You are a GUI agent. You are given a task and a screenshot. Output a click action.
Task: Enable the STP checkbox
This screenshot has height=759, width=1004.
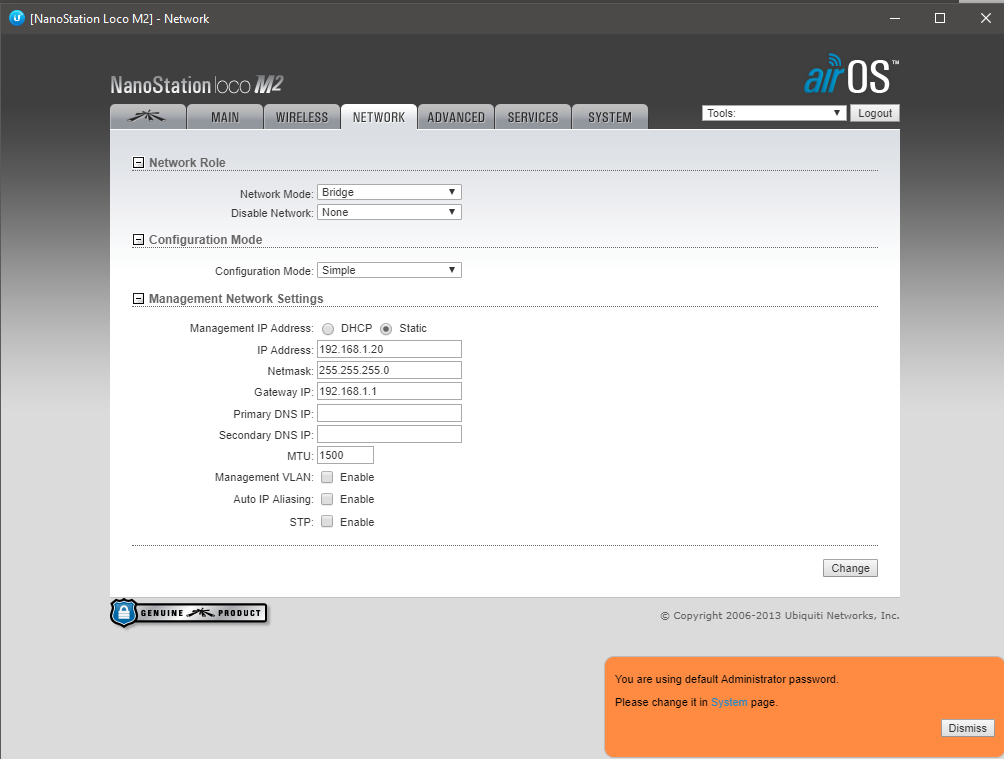click(327, 522)
